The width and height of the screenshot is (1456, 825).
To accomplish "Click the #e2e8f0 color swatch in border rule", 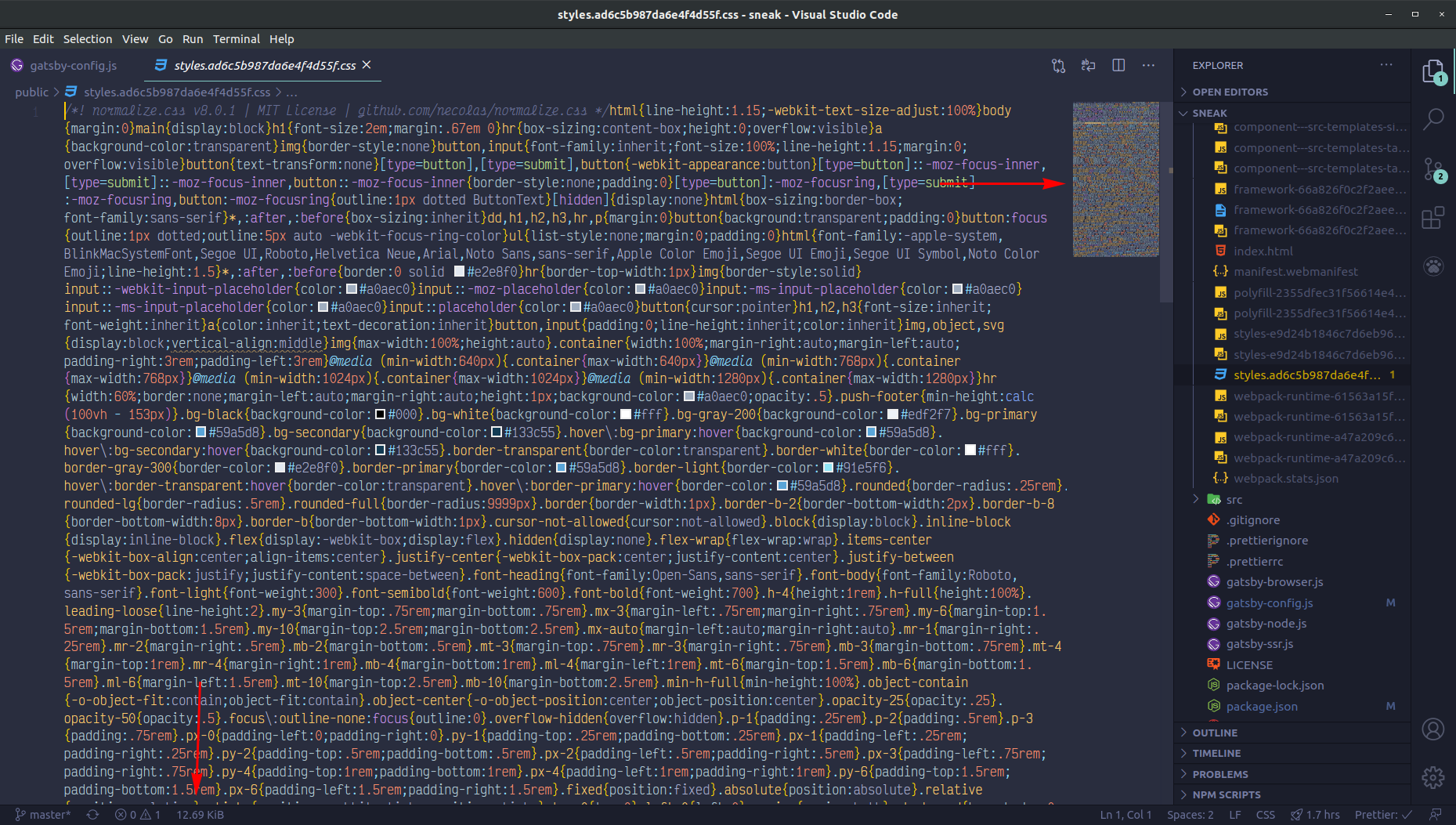I will [460, 272].
